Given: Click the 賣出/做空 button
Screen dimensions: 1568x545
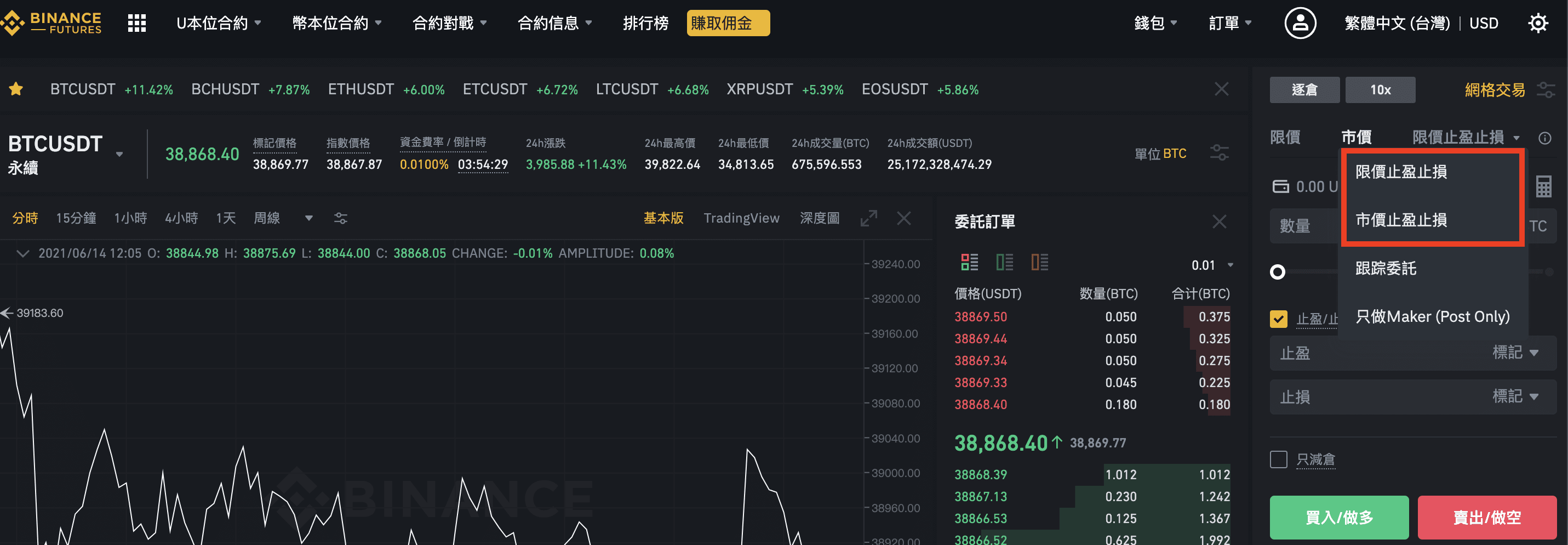Looking at the screenshot, I should [x=1487, y=517].
